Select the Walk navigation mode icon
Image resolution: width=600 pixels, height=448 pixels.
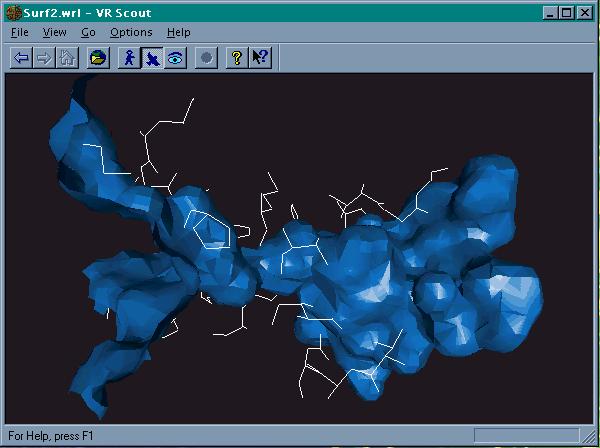point(129,58)
